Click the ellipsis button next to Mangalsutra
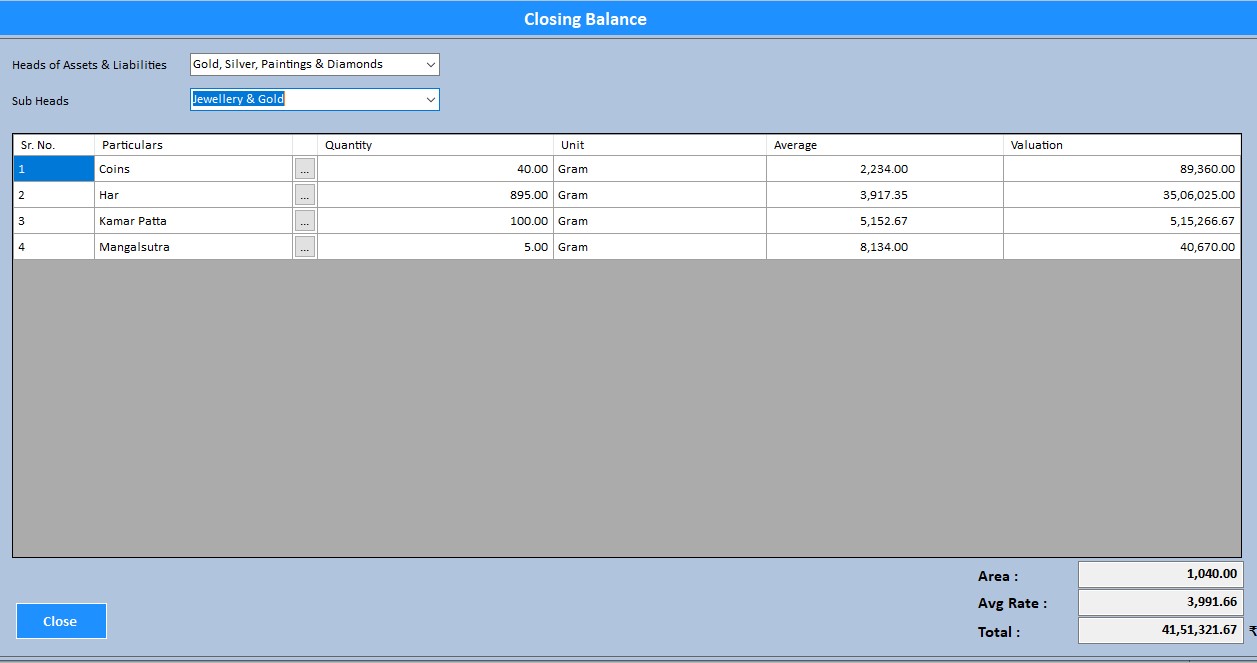1257x663 pixels. click(x=304, y=247)
